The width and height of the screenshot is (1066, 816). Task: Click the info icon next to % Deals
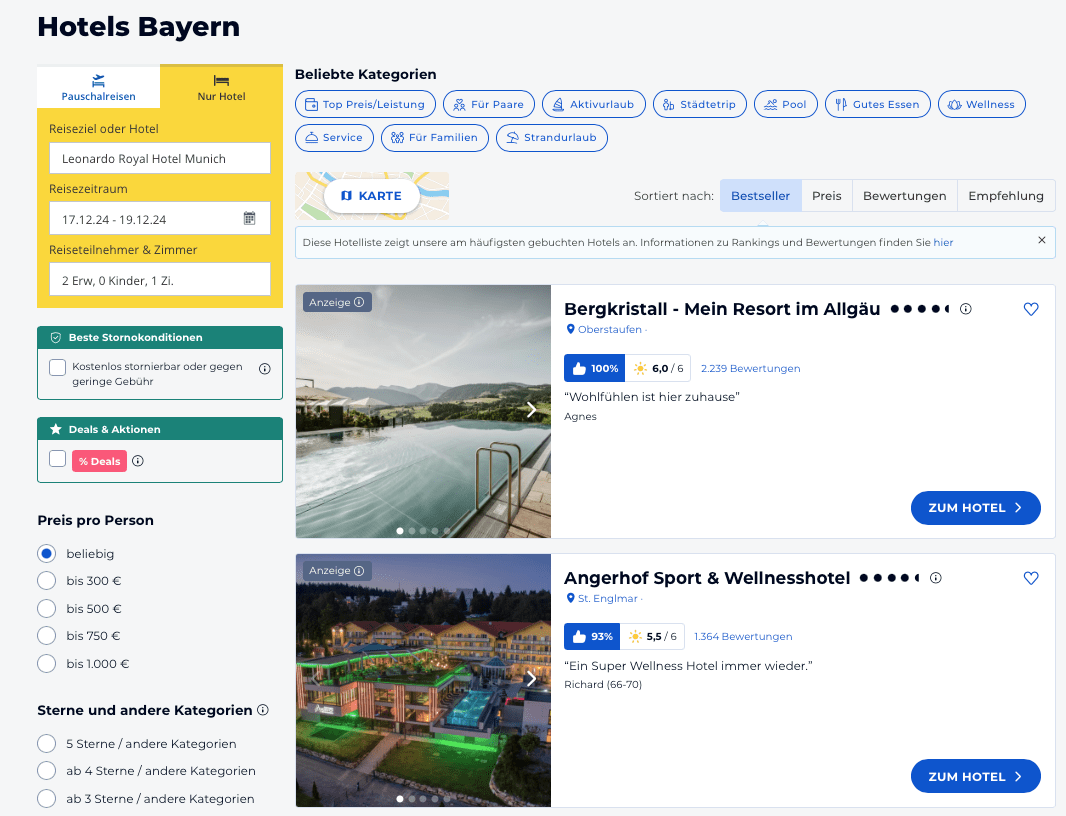(138, 461)
